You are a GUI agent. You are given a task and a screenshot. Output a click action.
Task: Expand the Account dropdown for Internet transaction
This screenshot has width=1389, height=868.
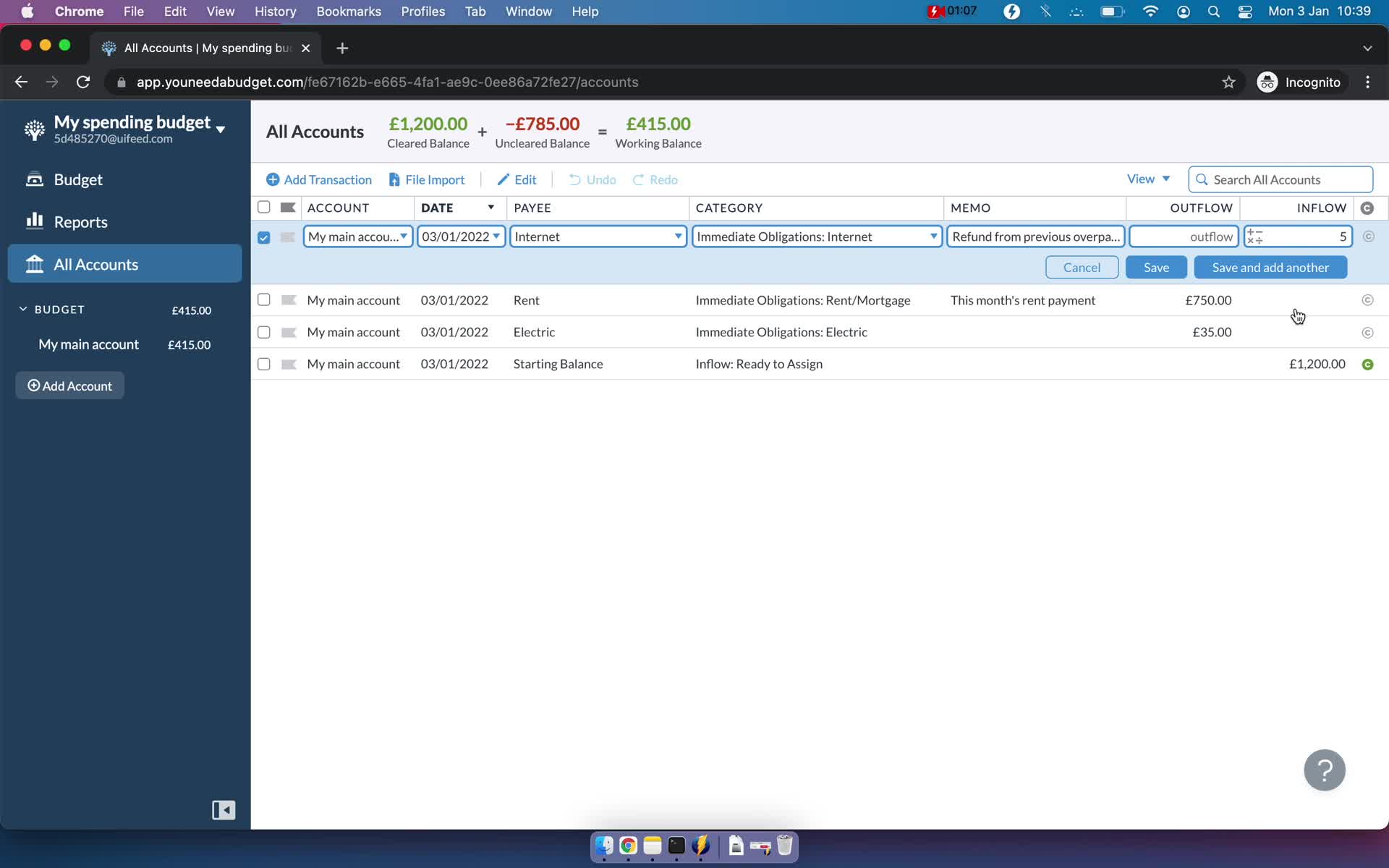(404, 236)
